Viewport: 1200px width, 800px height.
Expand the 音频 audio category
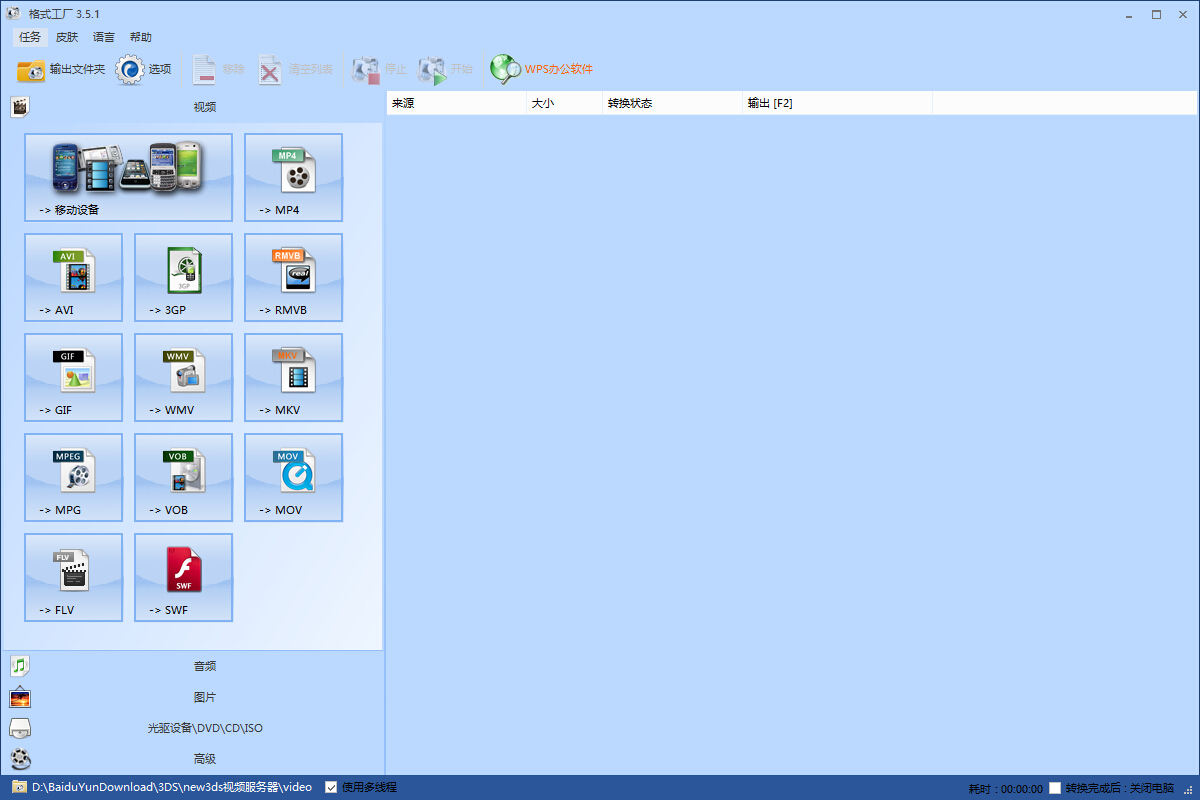click(x=193, y=666)
